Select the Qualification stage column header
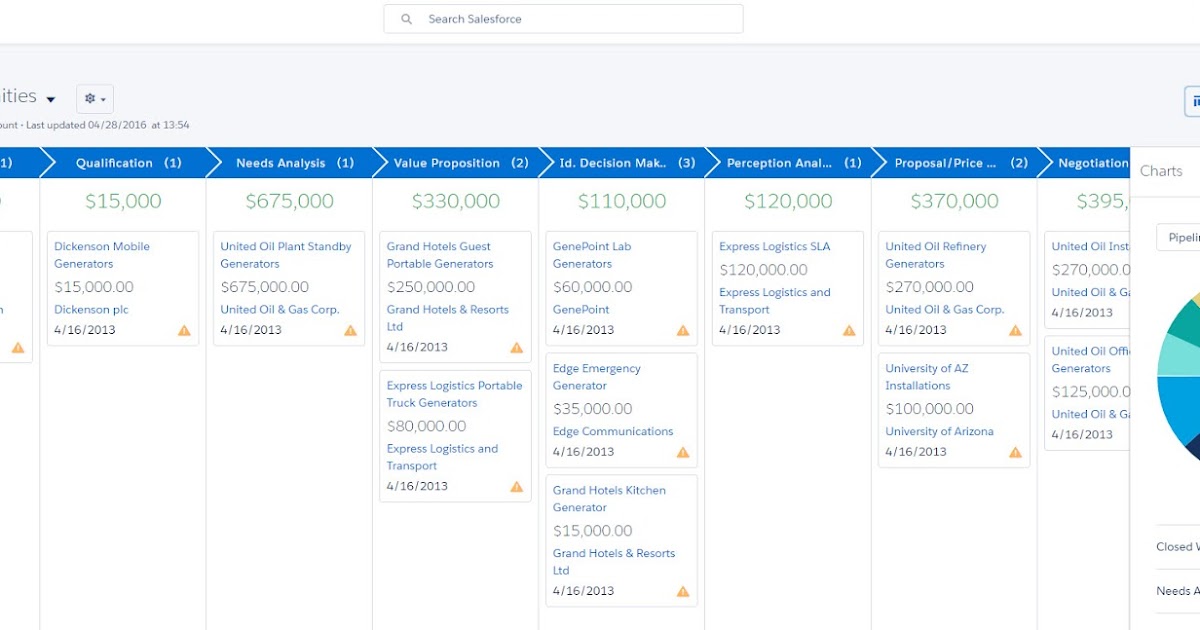Image resolution: width=1200 pixels, height=630 pixels. pos(122,162)
